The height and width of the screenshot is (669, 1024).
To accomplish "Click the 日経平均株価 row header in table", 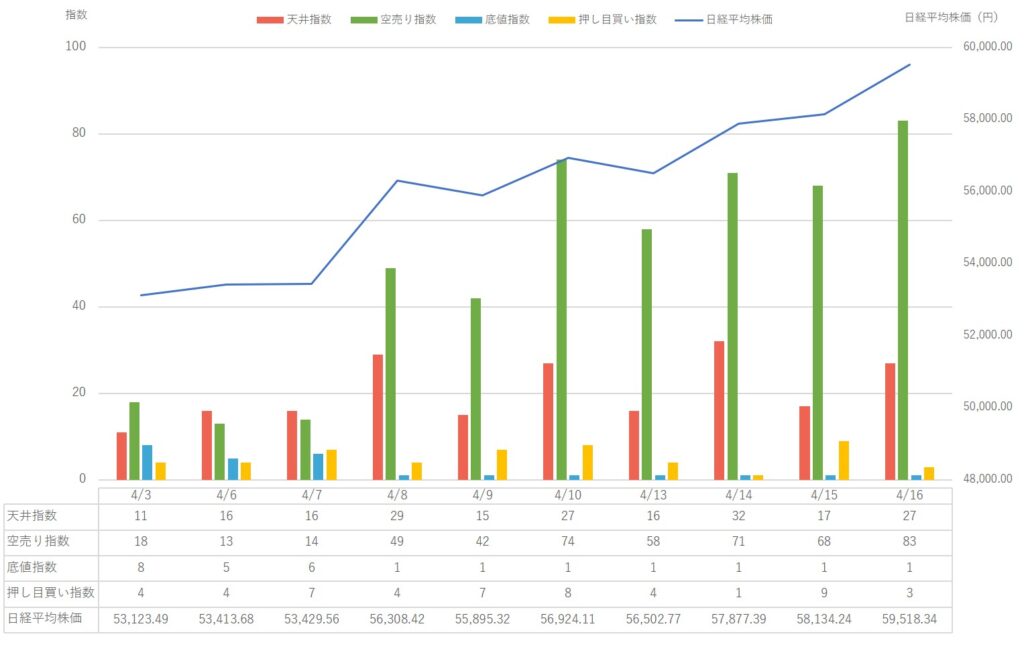I will [41, 619].
